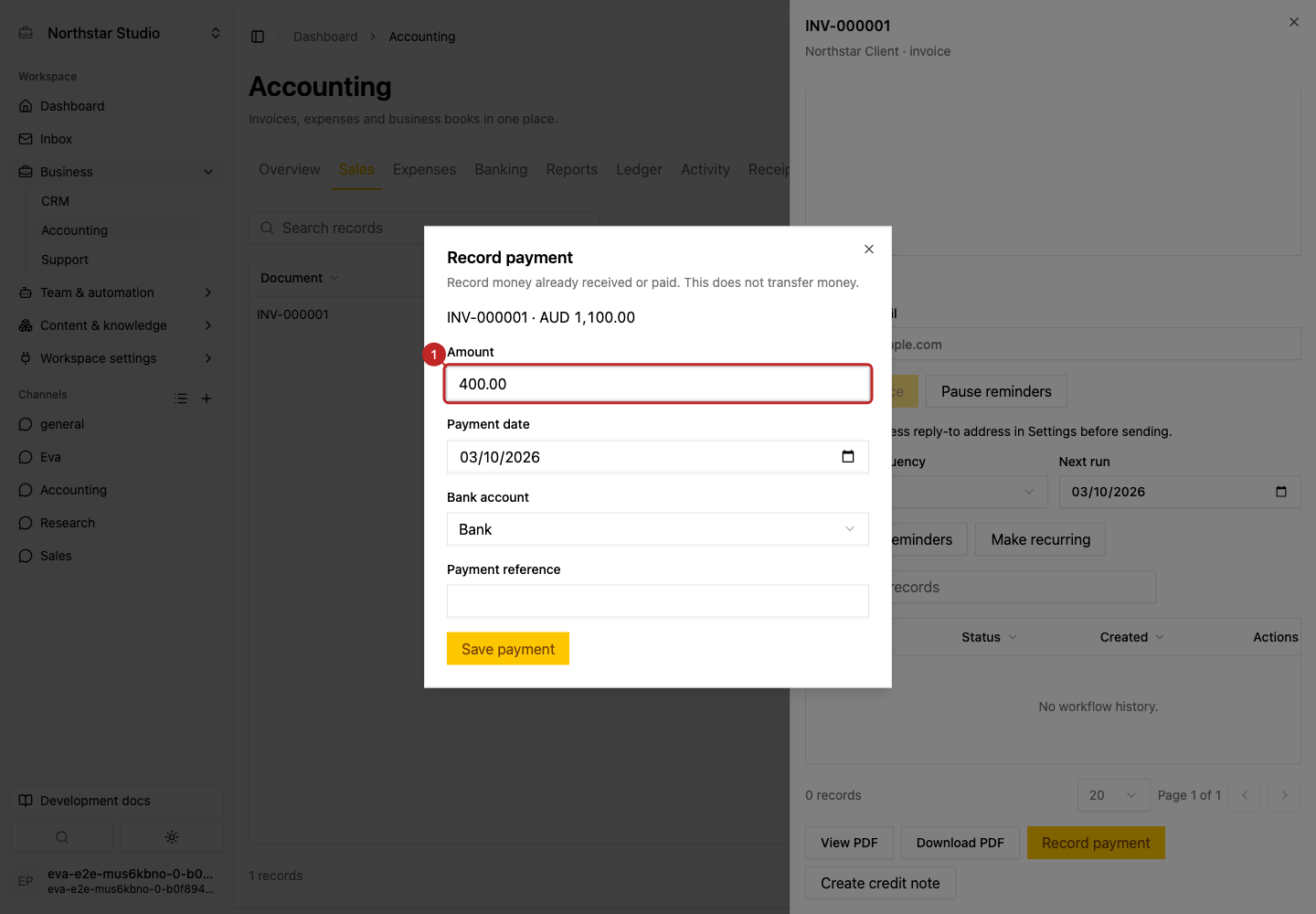The width and height of the screenshot is (1316, 914).
Task: Toggle the light/dark theme icon
Action: pos(172,837)
